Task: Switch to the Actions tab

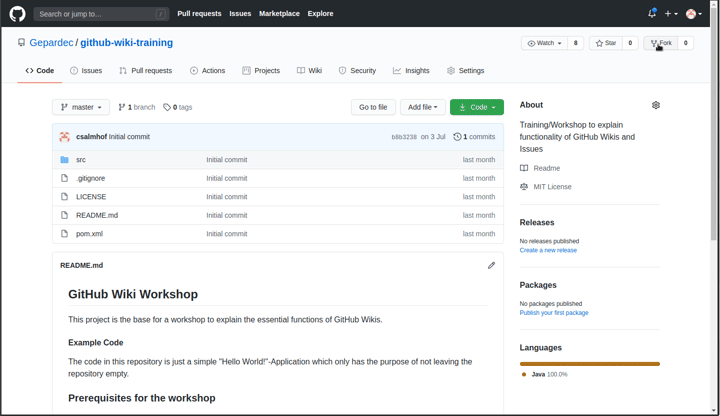Action: [208, 71]
